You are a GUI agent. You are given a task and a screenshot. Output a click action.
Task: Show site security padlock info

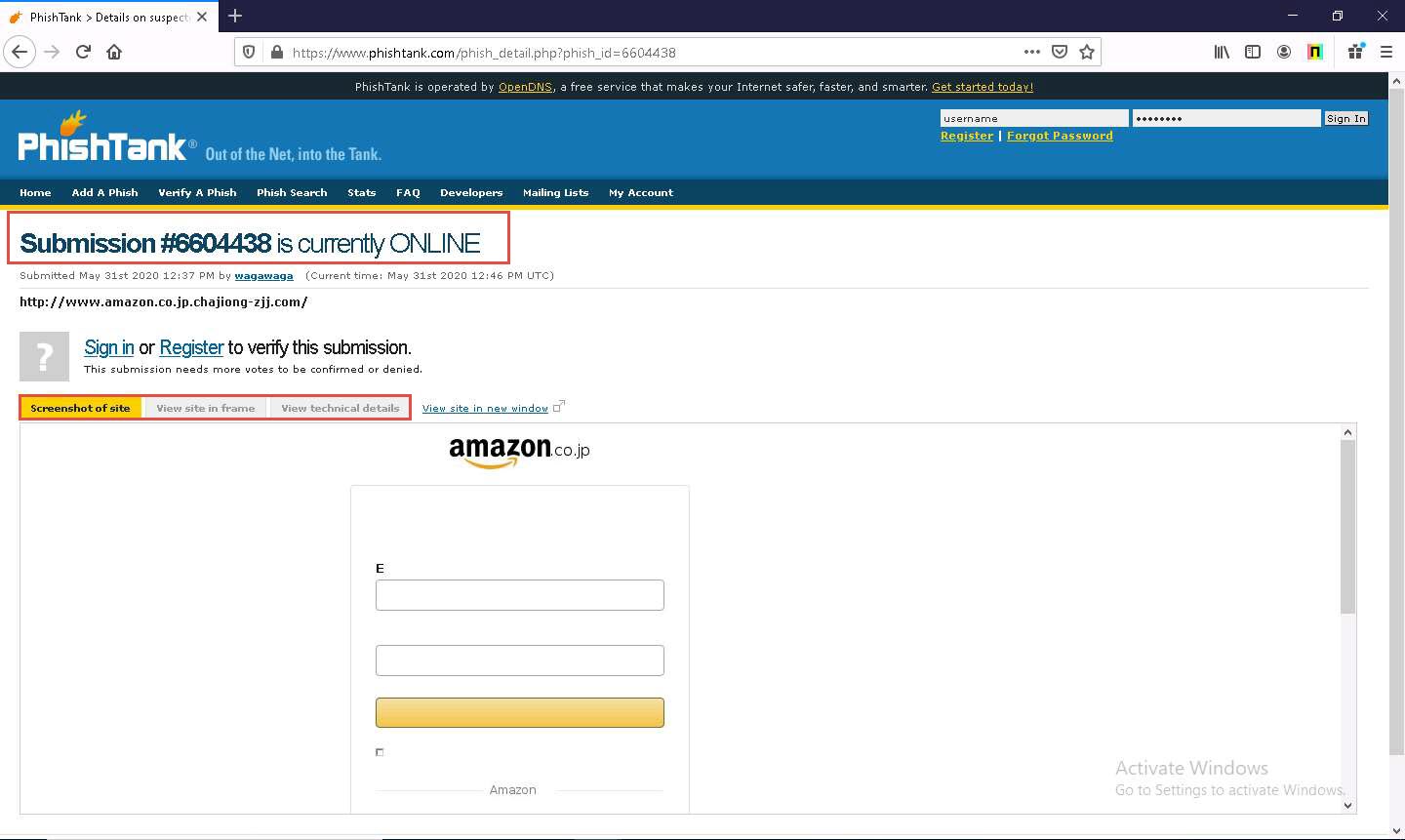pyautogui.click(x=276, y=53)
